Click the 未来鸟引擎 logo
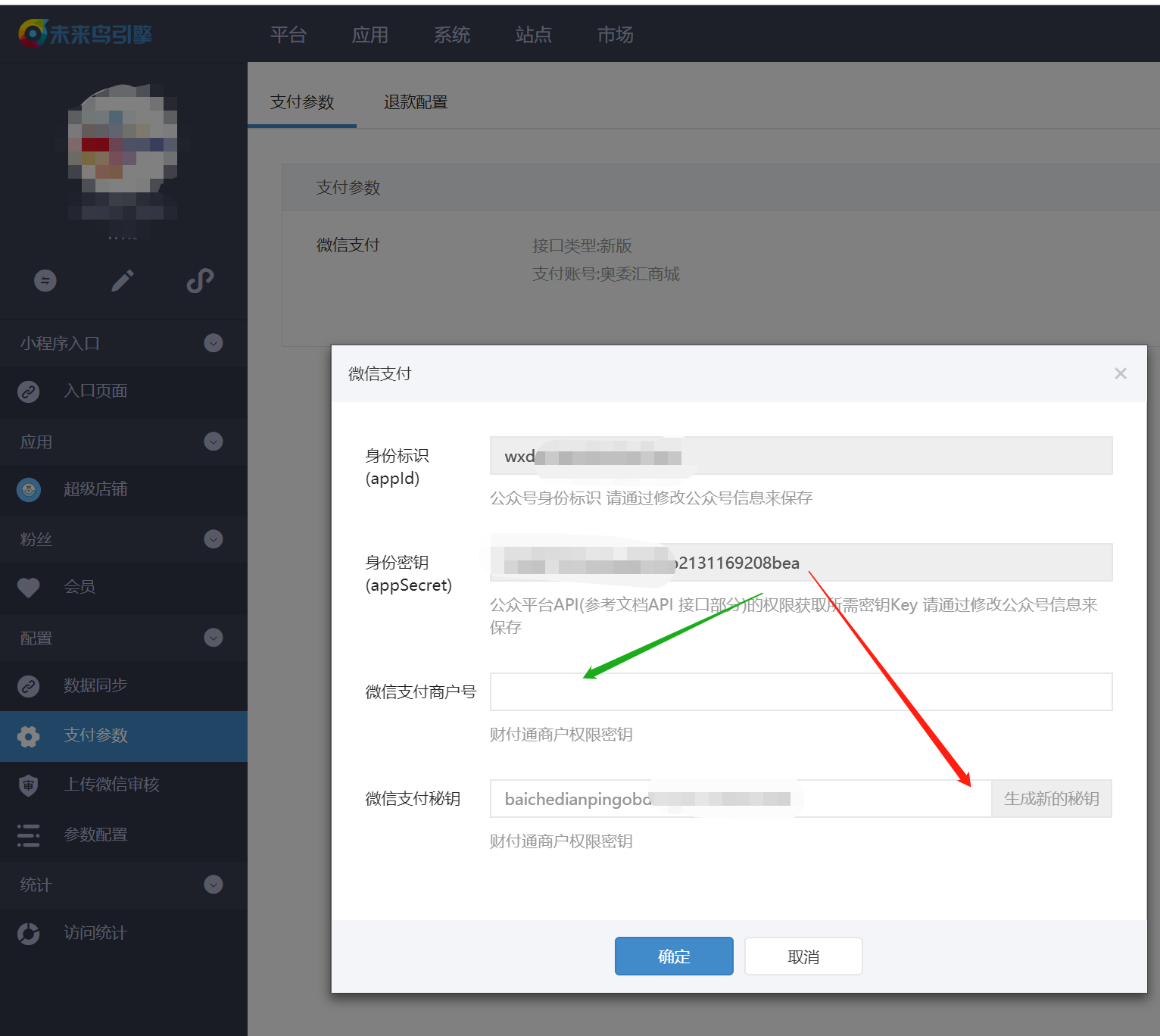Viewport: 1160px width, 1036px height. point(86,34)
